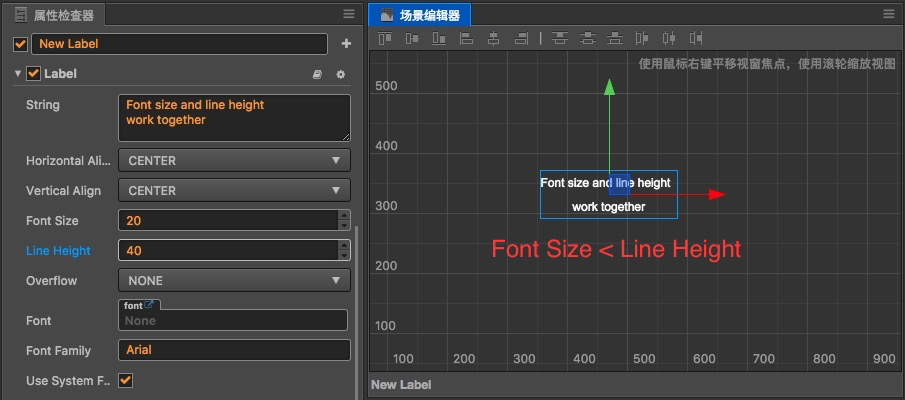Open the Scene editor panel hamburger menu
Screen dimensions: 905x400
pyautogui.click(x=889, y=14)
